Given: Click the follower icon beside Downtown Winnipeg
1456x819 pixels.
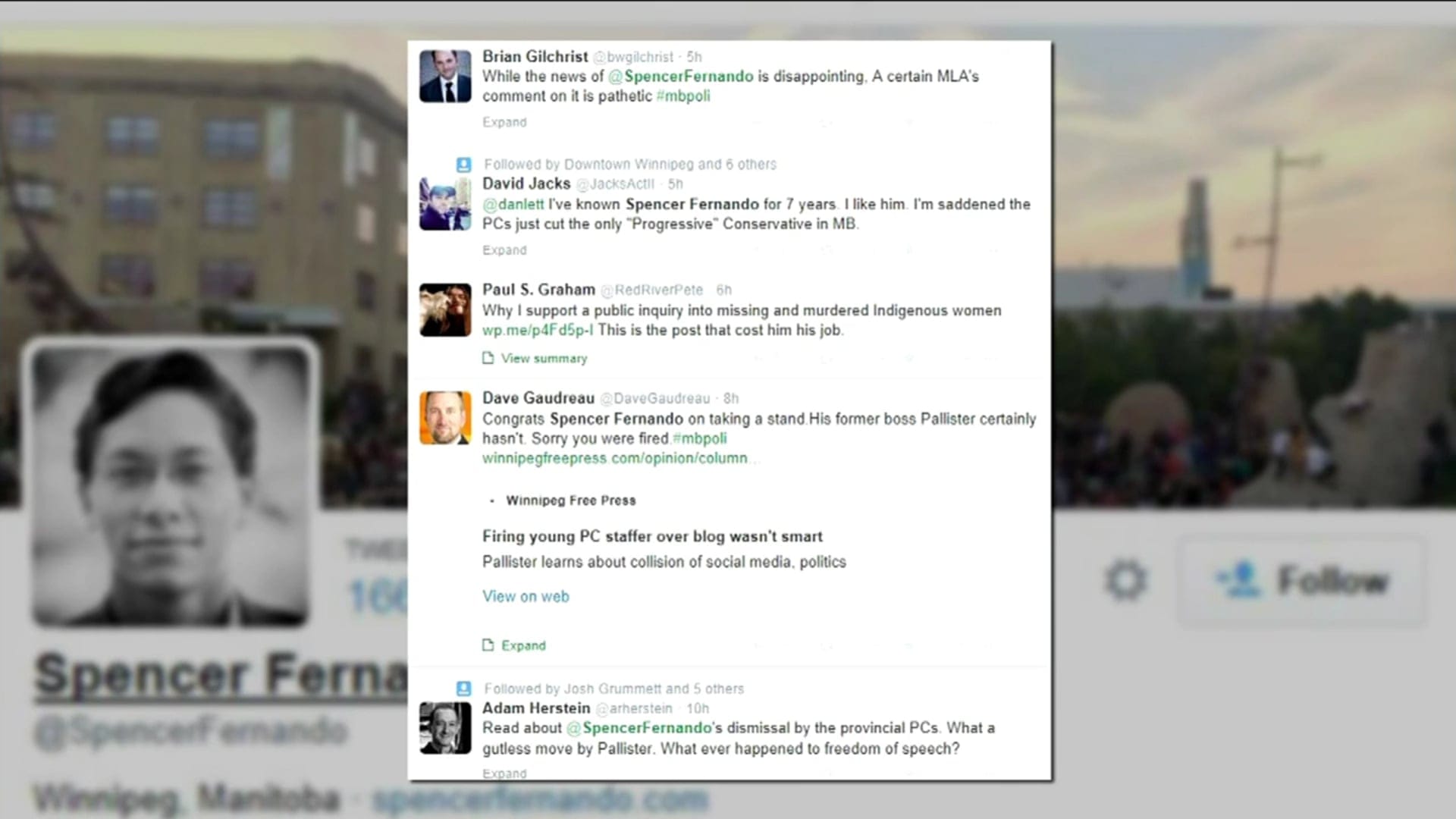Looking at the screenshot, I should coord(463,165).
